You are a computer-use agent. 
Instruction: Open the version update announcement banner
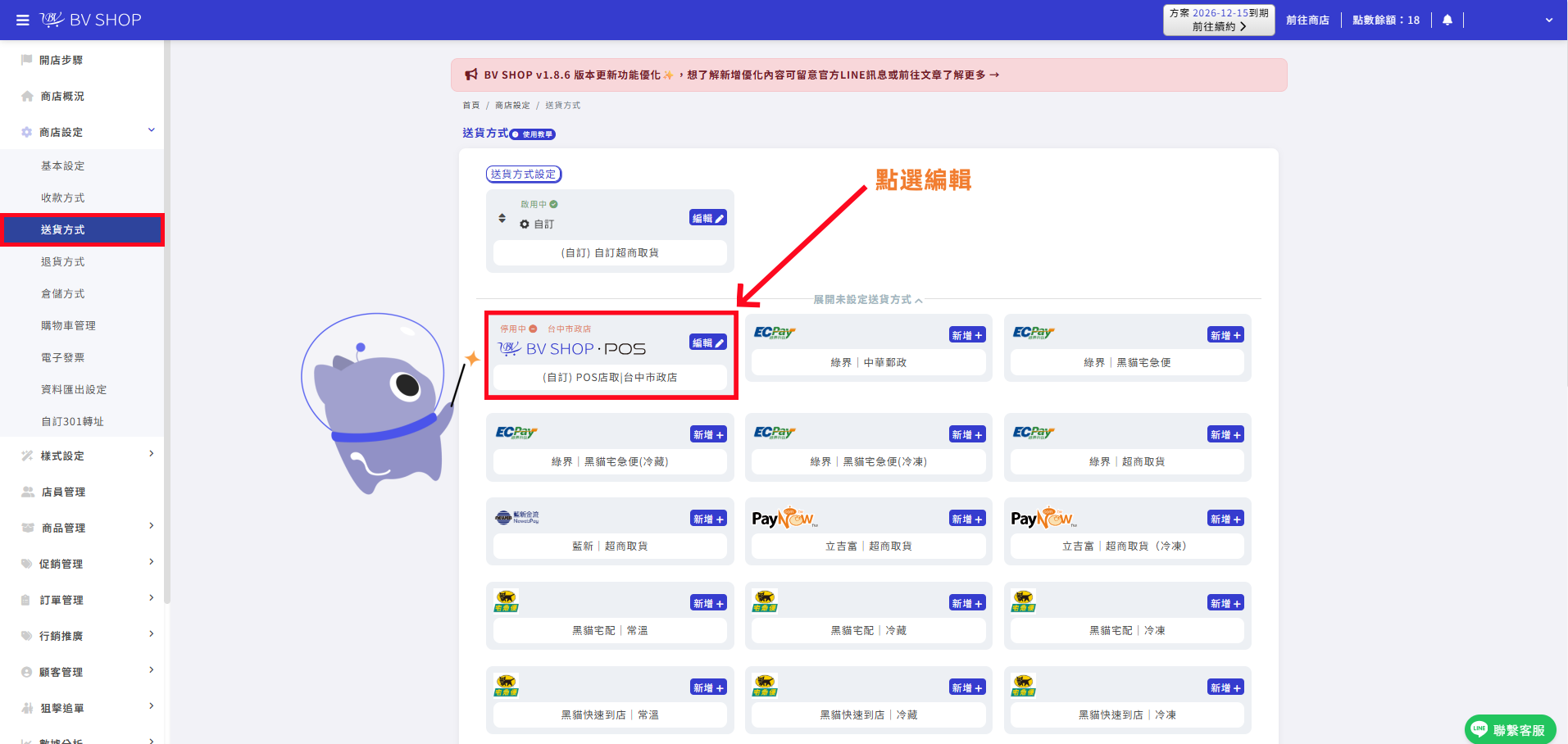[x=869, y=75]
